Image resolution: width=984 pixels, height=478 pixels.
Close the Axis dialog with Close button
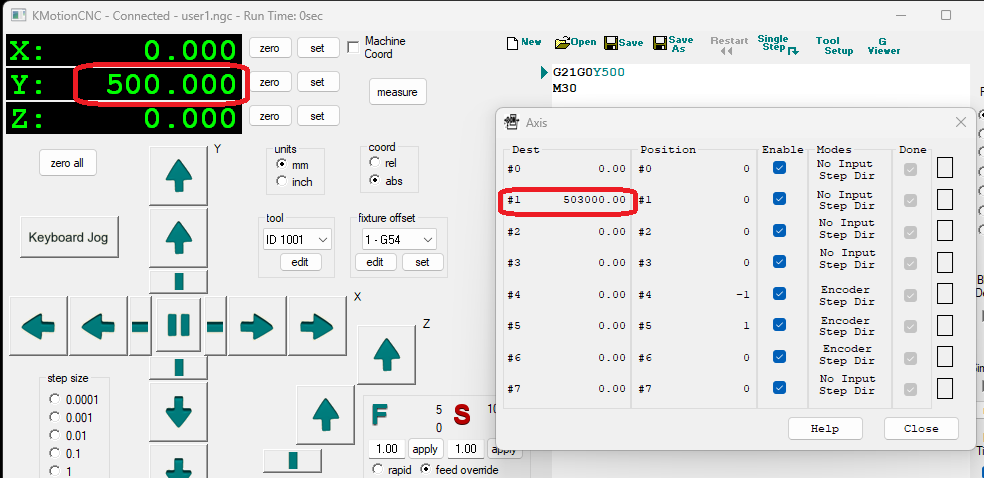[920, 428]
